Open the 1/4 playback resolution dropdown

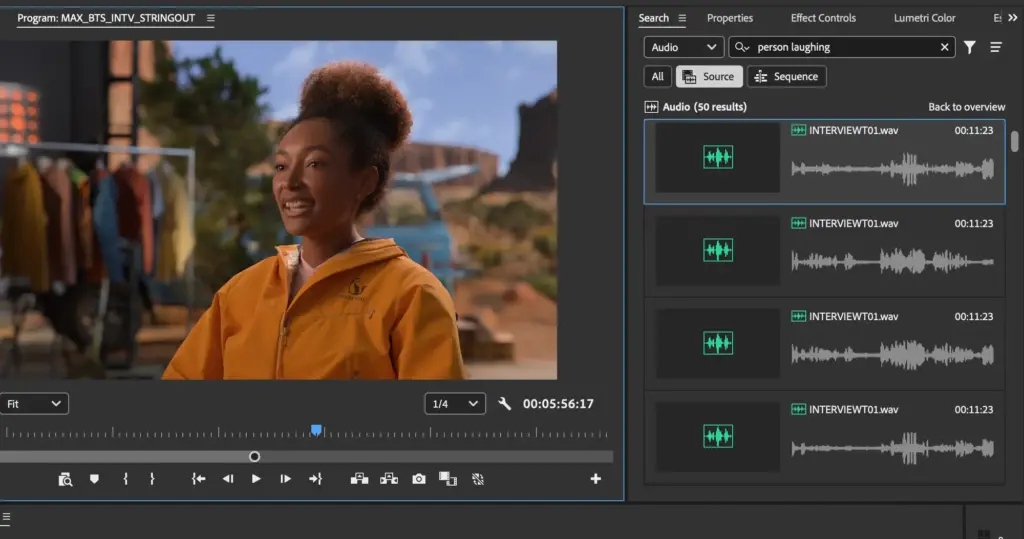coord(454,404)
